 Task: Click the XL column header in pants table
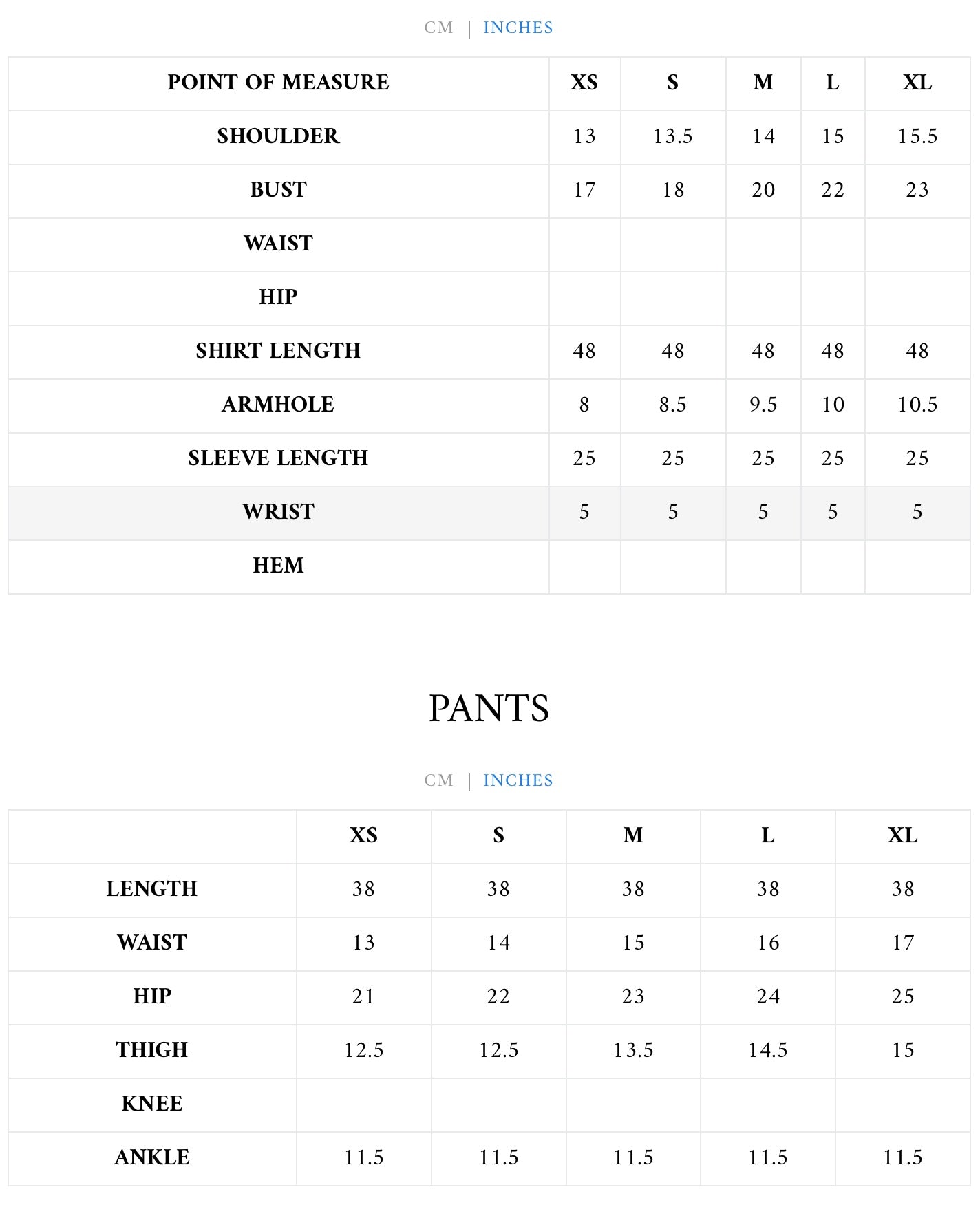click(x=902, y=835)
